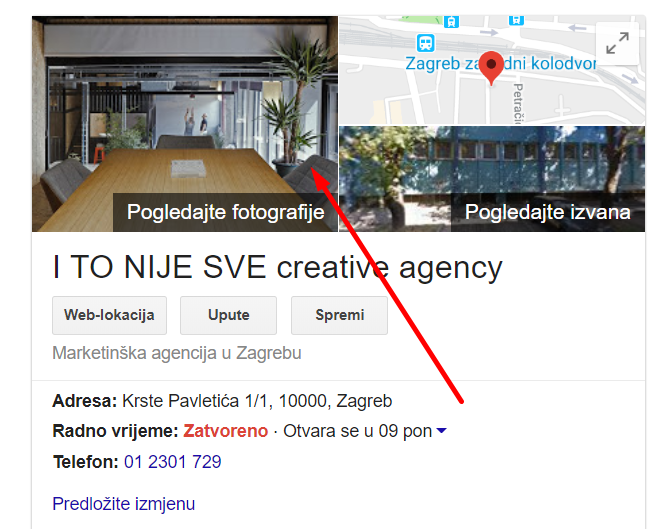Image resolution: width=667 pixels, height=529 pixels.
Task: Click the Pogledajte fotografije caption
Action: (x=225, y=212)
